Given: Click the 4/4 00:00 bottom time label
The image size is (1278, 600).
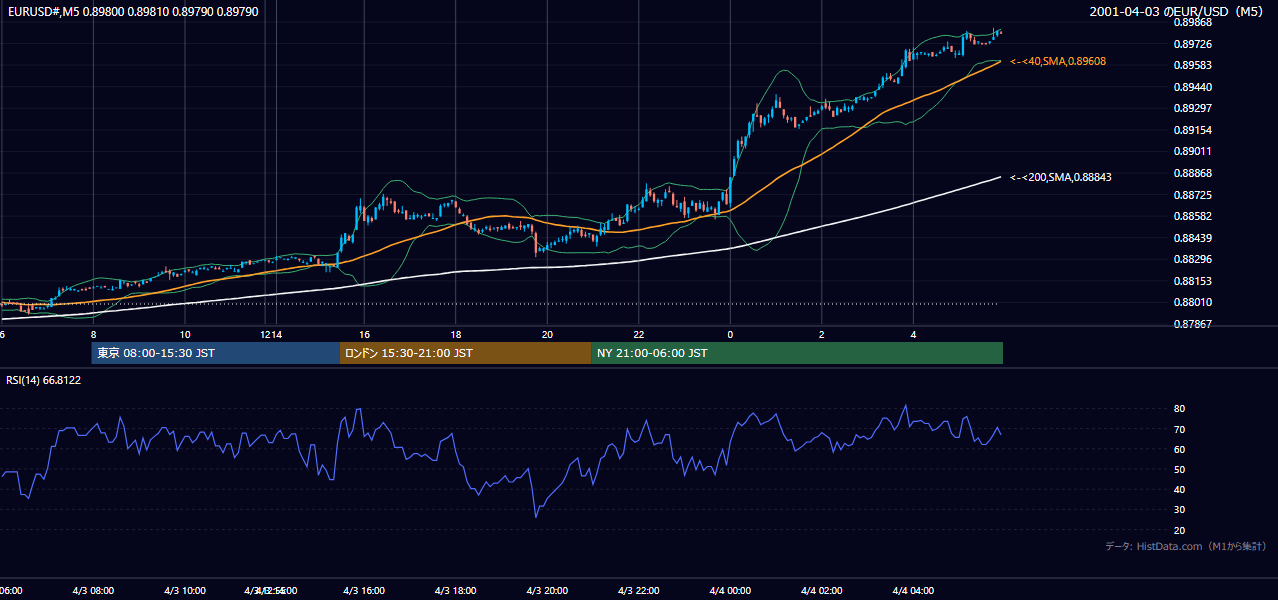Looking at the screenshot, I should pyautogui.click(x=730, y=590).
